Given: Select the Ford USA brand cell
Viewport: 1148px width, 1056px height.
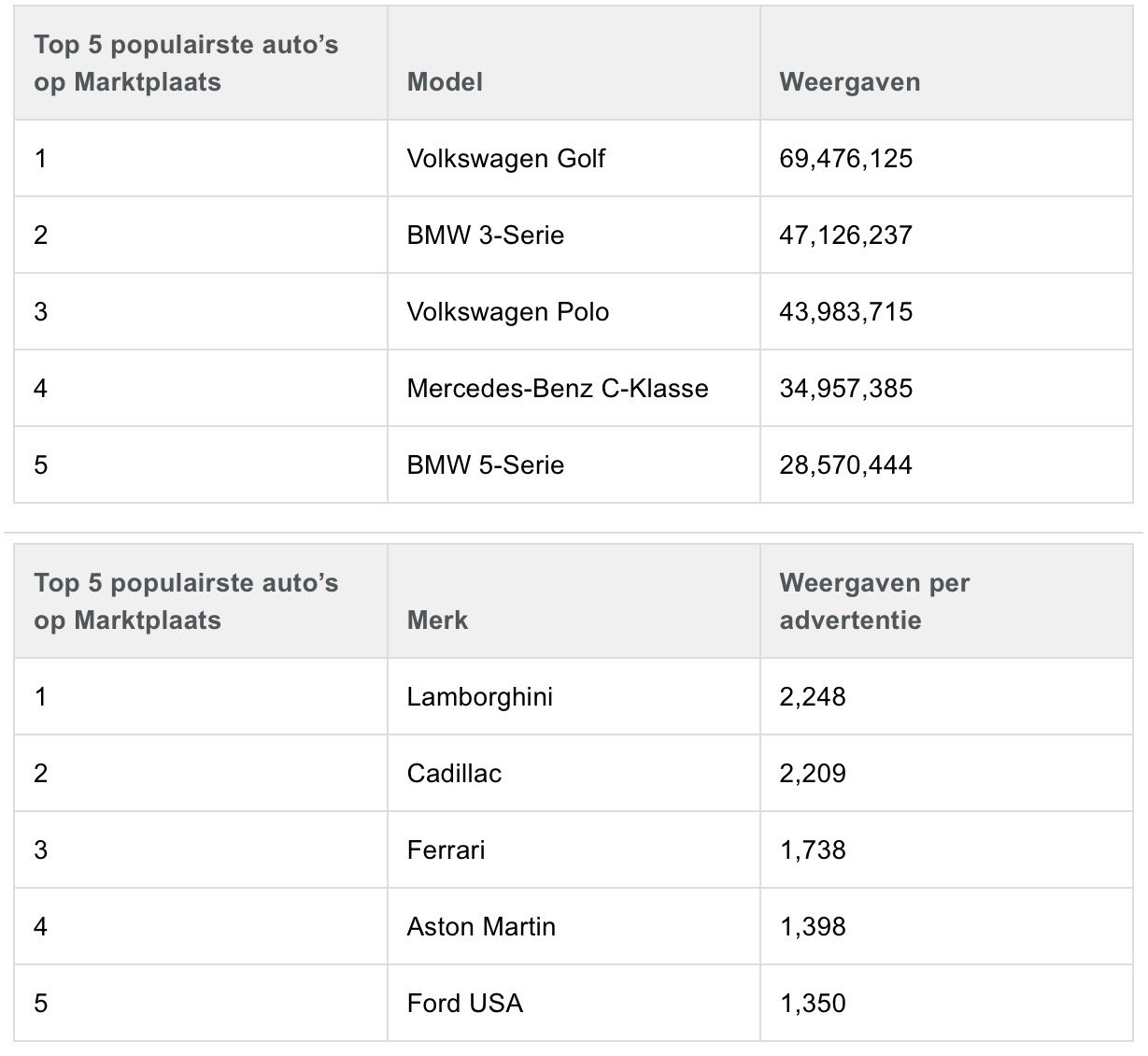Looking at the screenshot, I should 465,1004.
